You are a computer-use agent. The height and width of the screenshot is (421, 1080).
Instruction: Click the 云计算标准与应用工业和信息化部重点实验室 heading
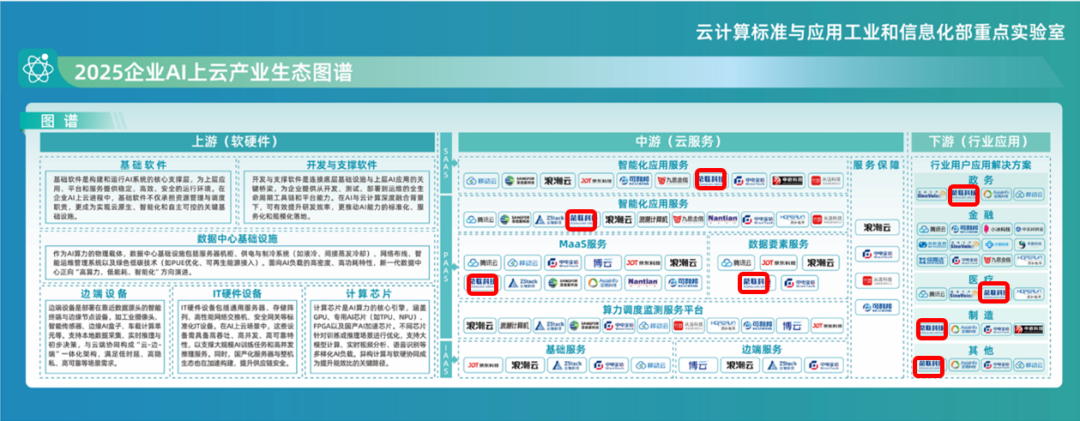click(881, 33)
